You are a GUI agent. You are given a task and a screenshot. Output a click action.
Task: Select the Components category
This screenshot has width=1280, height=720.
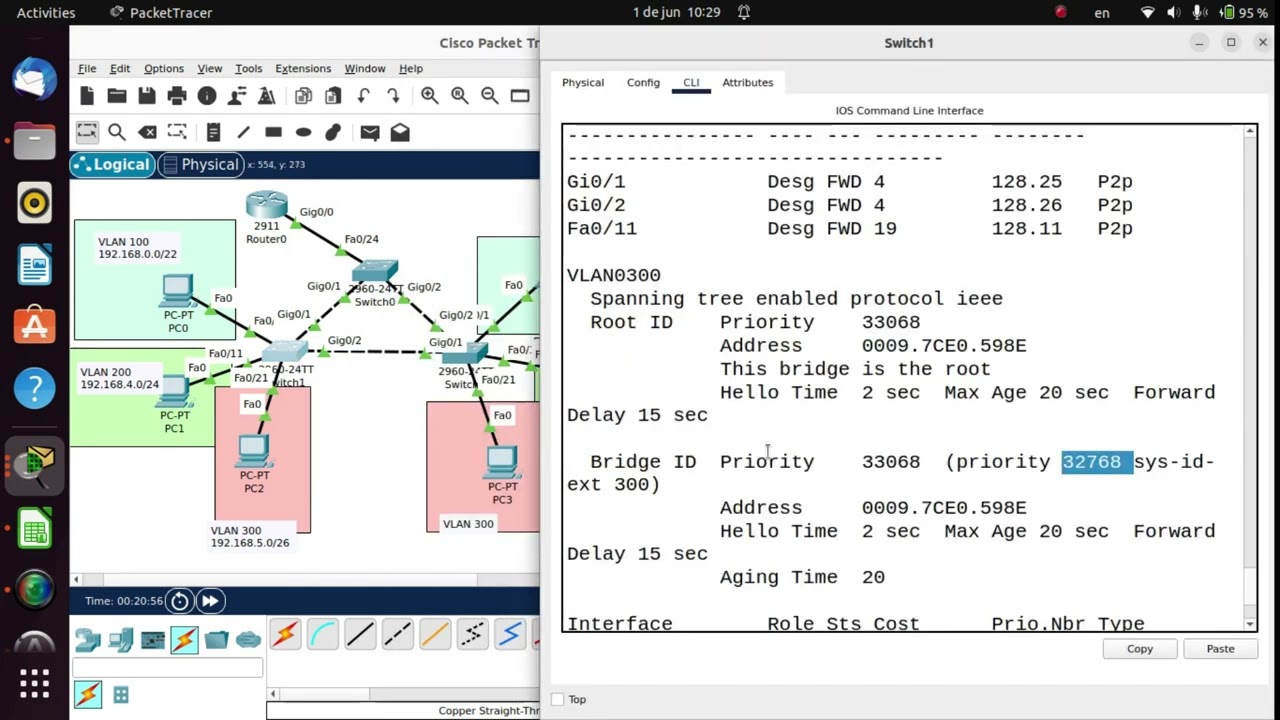[153, 639]
